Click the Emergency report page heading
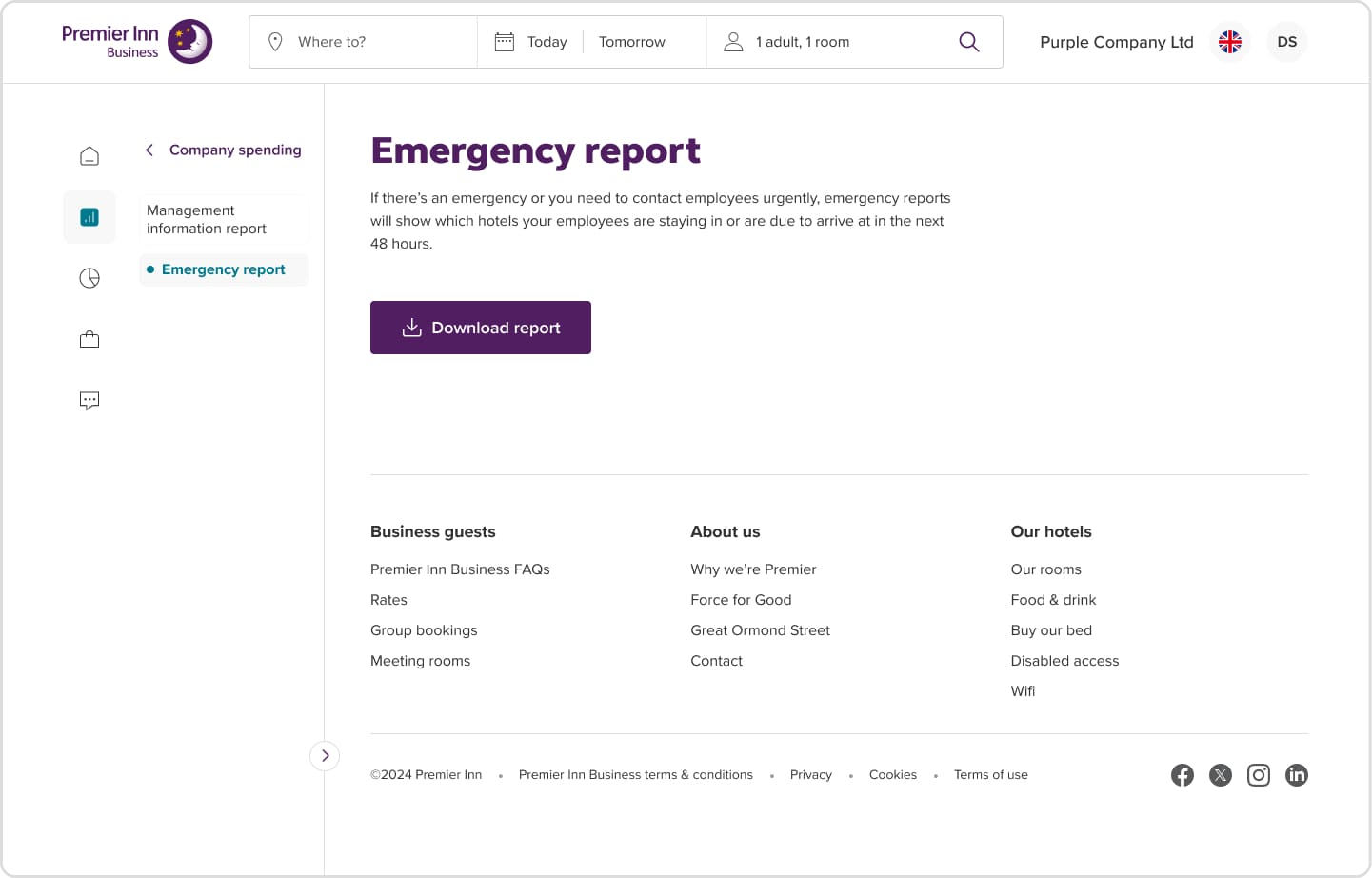1372x878 pixels. 535,150
